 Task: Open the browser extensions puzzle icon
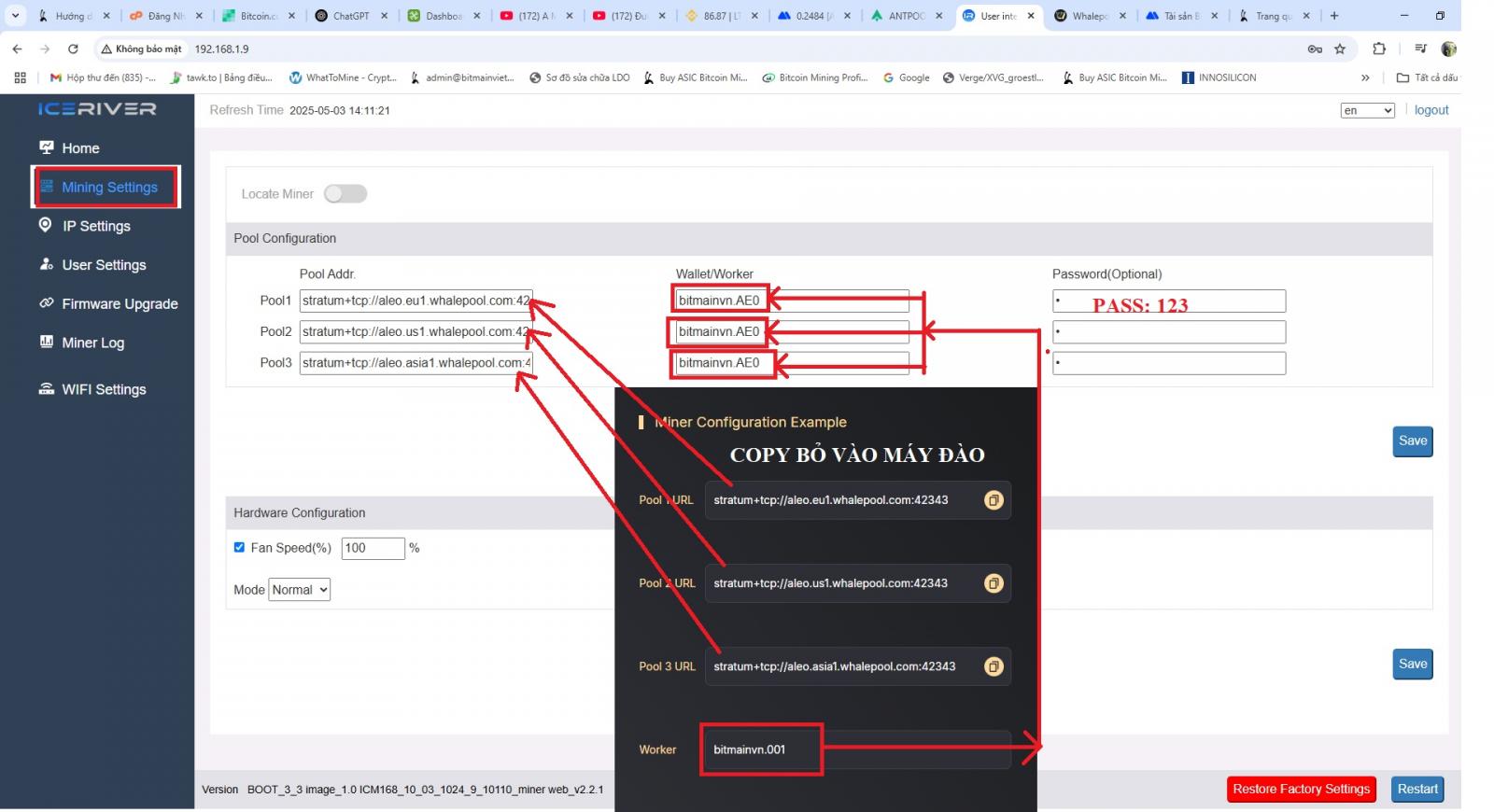coord(1379,49)
